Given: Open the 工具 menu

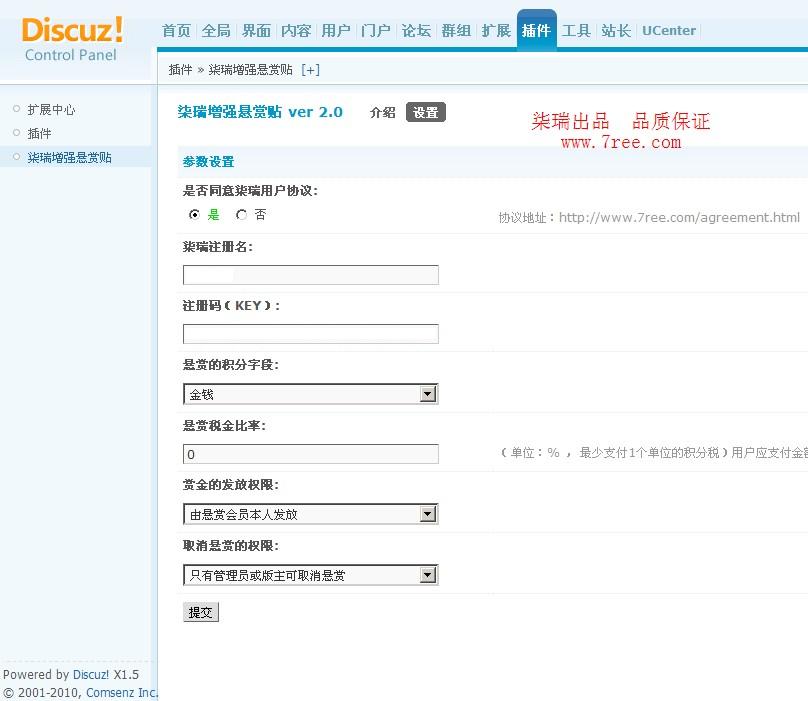Looking at the screenshot, I should point(576,30).
